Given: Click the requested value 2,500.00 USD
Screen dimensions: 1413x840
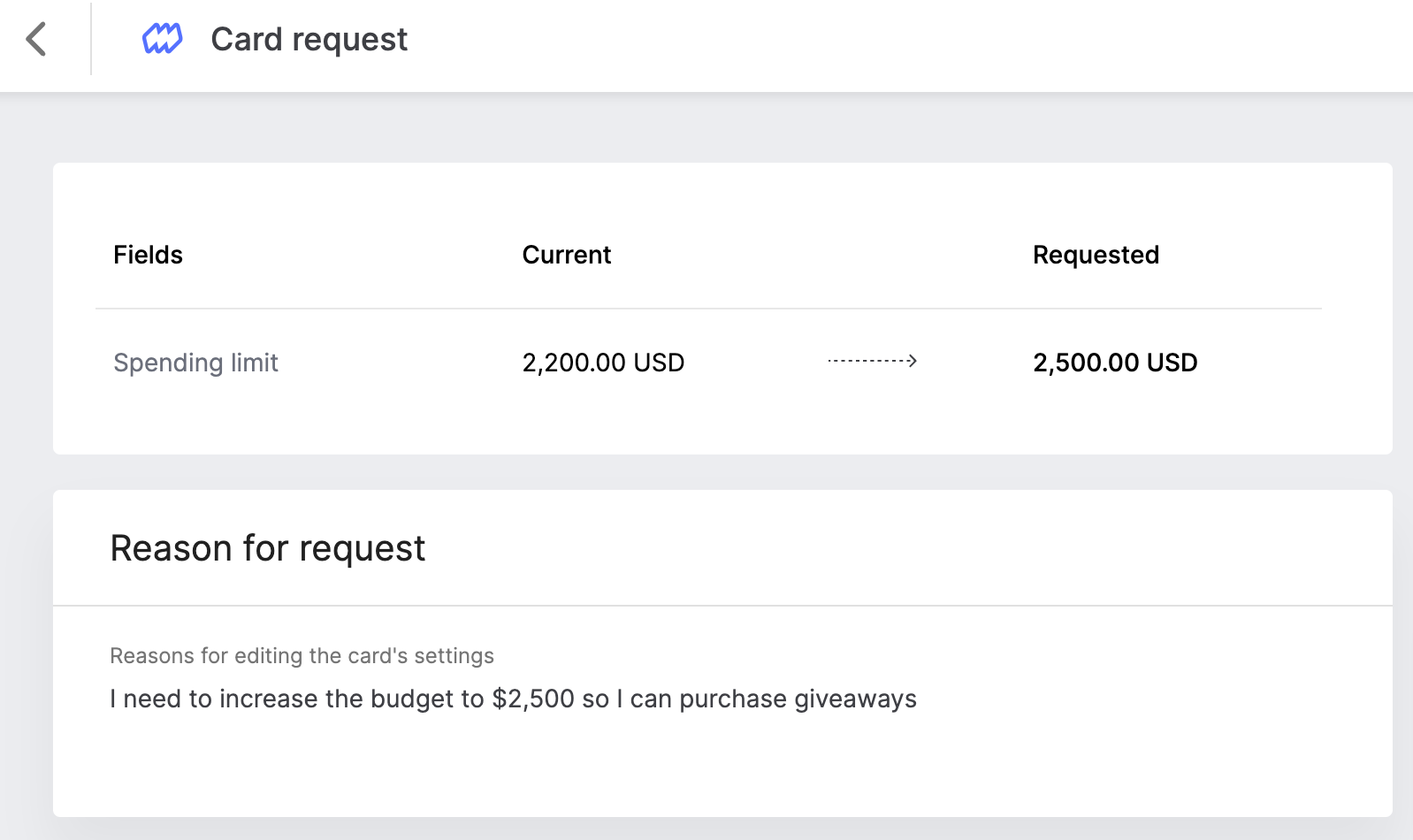Looking at the screenshot, I should tap(1115, 363).
